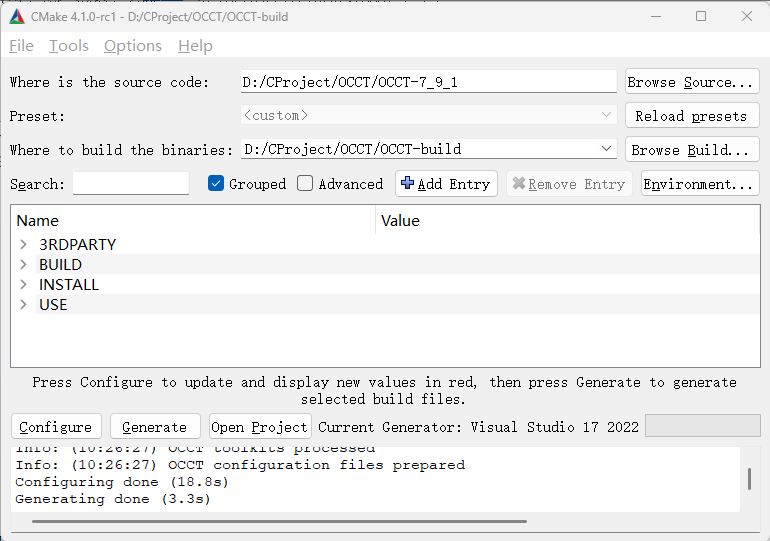
Task: Click the Generate button
Action: tap(155, 427)
